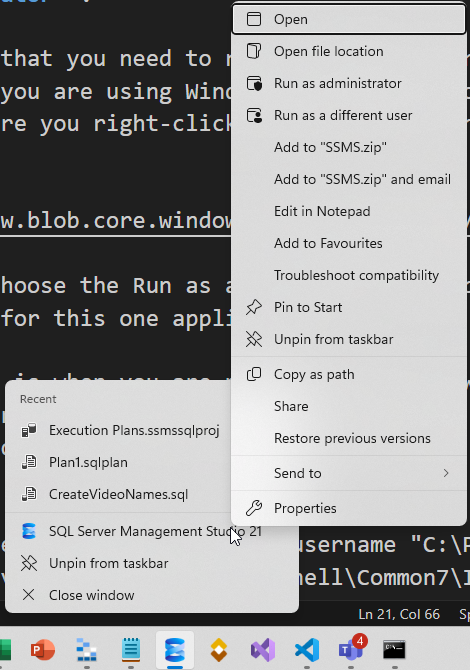The image size is (470, 670).
Task: Choose Edit in Notepad
Action: (x=349, y=212)
